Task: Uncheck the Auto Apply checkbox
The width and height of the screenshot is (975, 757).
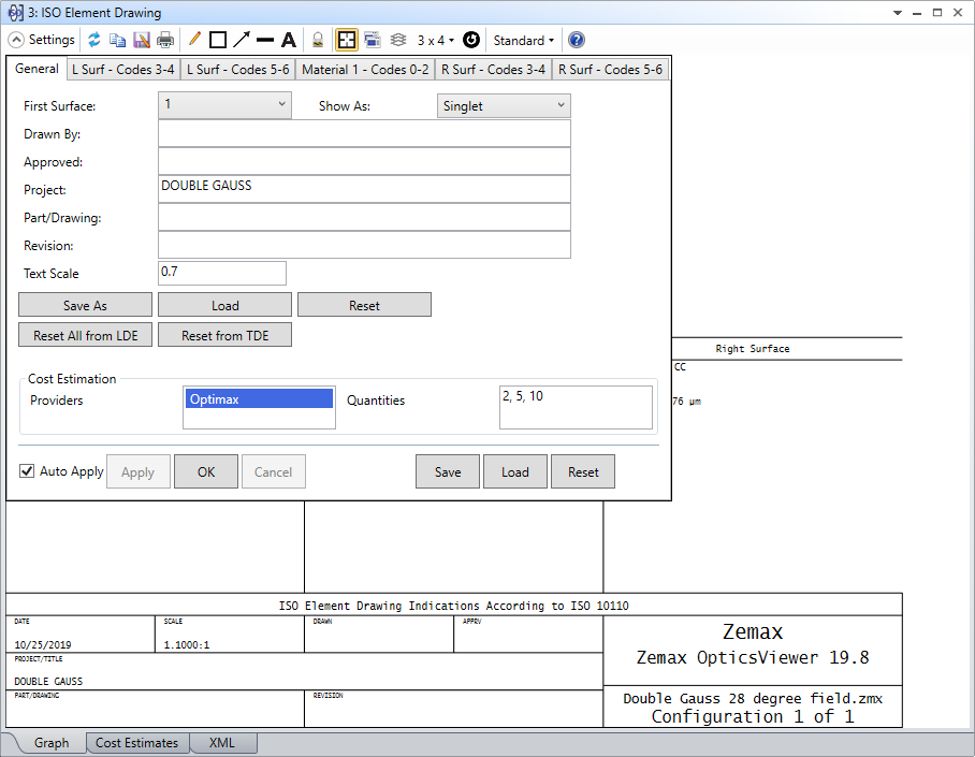Action: 27,471
